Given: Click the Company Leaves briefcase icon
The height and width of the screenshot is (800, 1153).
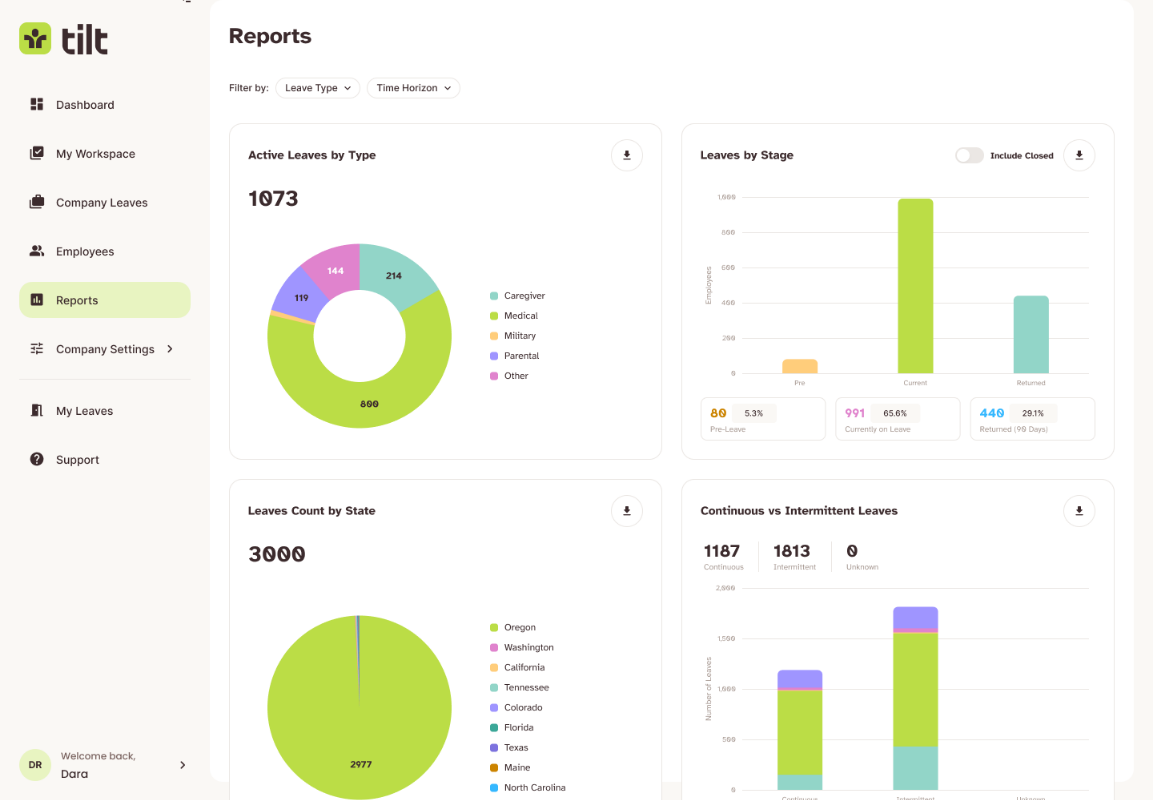Looking at the screenshot, I should pos(37,202).
